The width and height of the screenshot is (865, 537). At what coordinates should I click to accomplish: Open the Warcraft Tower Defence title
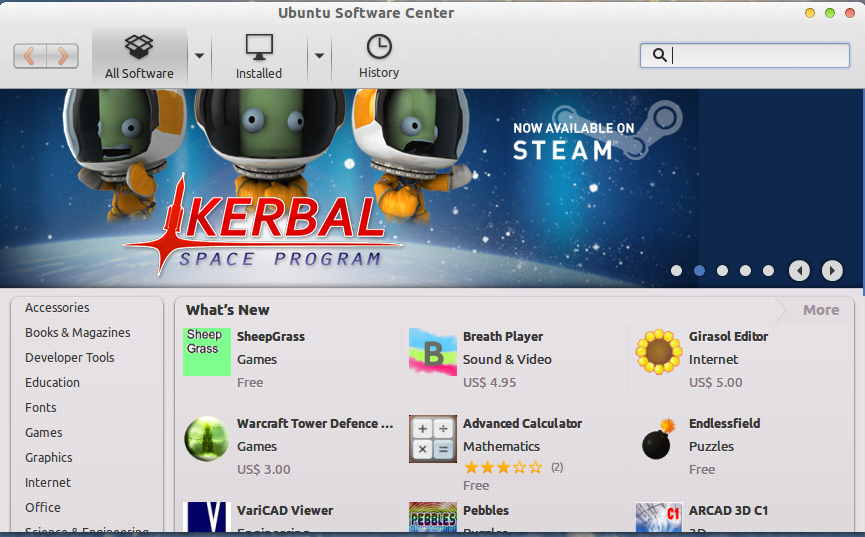(315, 423)
